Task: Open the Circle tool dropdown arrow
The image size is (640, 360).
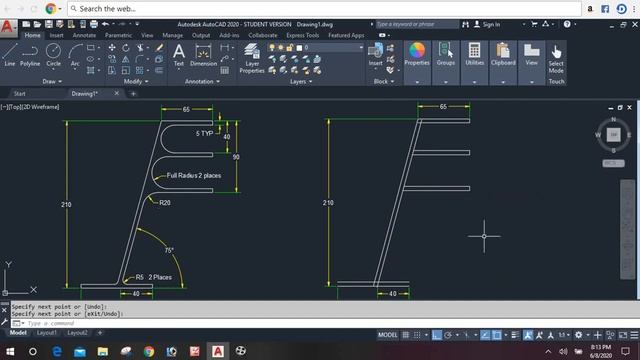Action: tap(53, 70)
